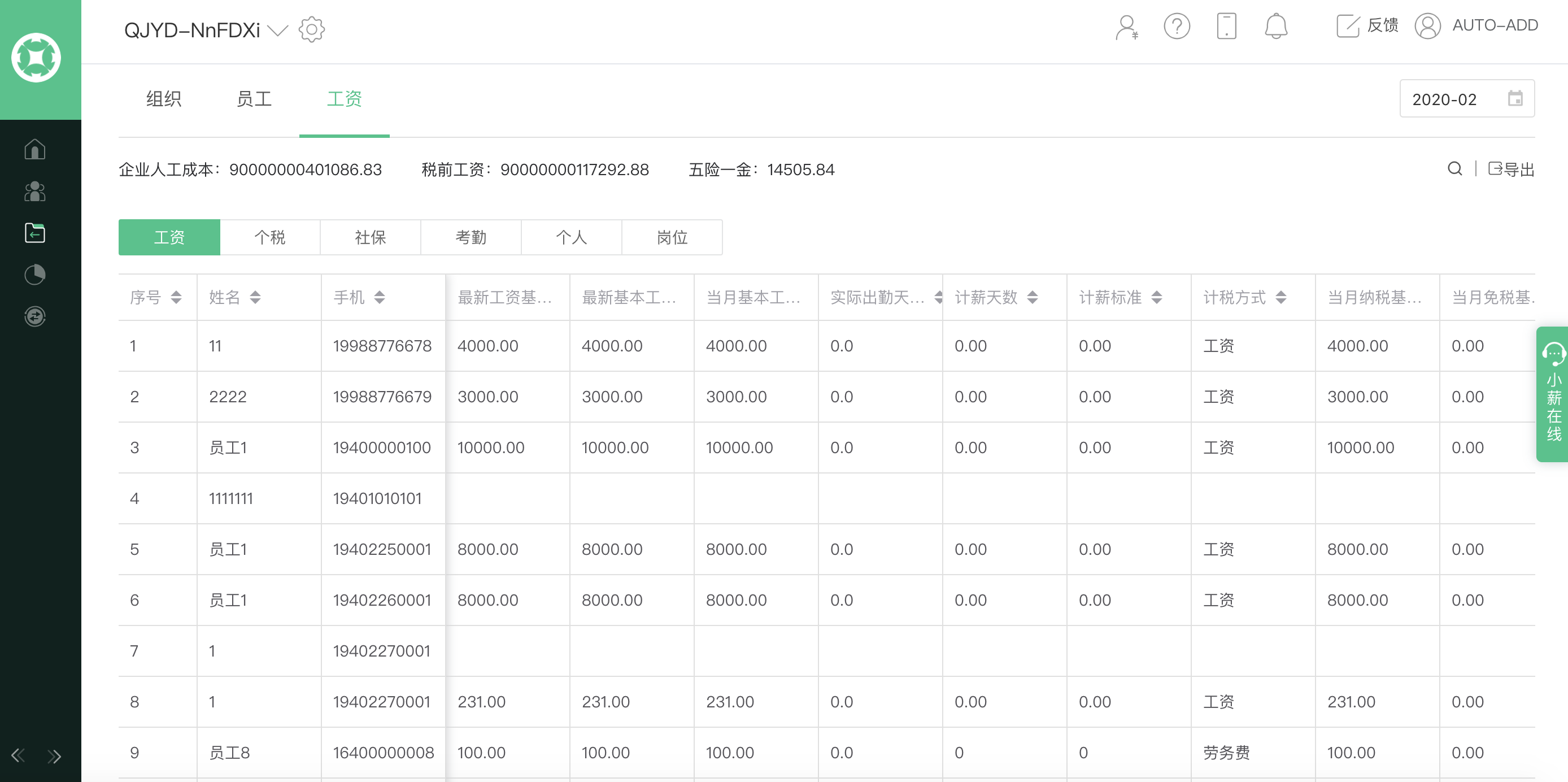Click 劳务费 tax method cell
Viewport: 1568px width, 782px height.
click(1226, 753)
